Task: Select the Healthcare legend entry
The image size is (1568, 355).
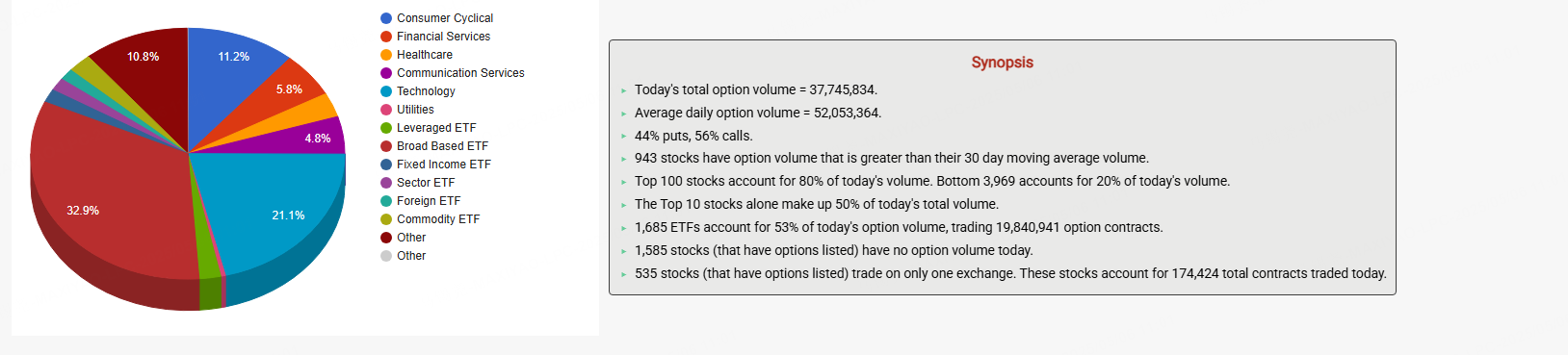Action: point(416,55)
